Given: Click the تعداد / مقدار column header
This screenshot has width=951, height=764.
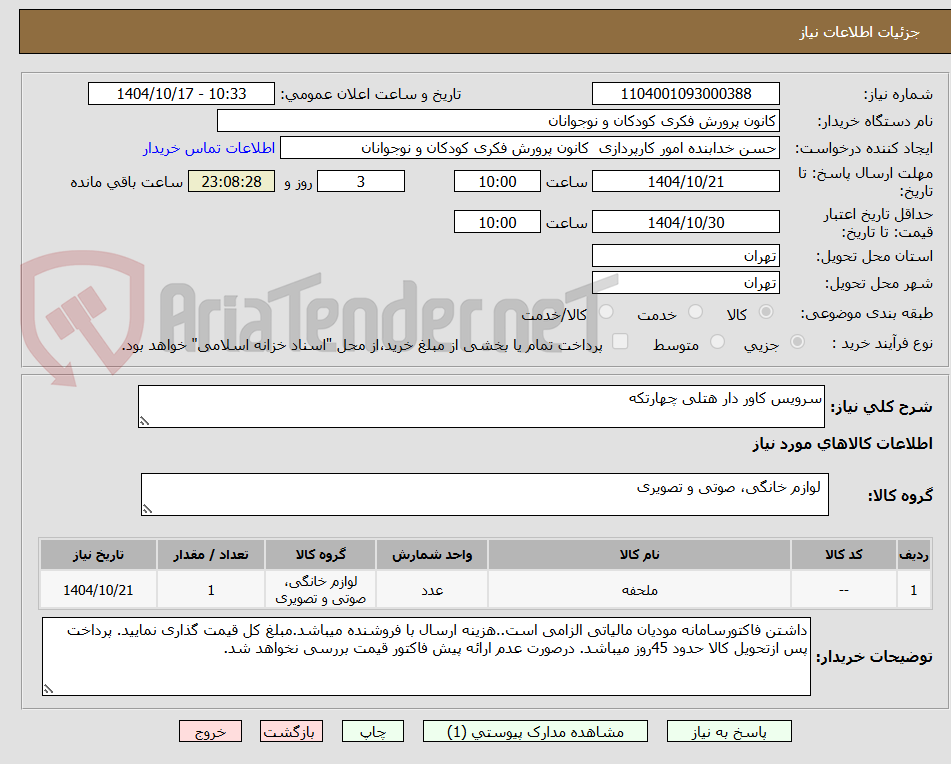Looking at the screenshot, I should [x=210, y=555].
